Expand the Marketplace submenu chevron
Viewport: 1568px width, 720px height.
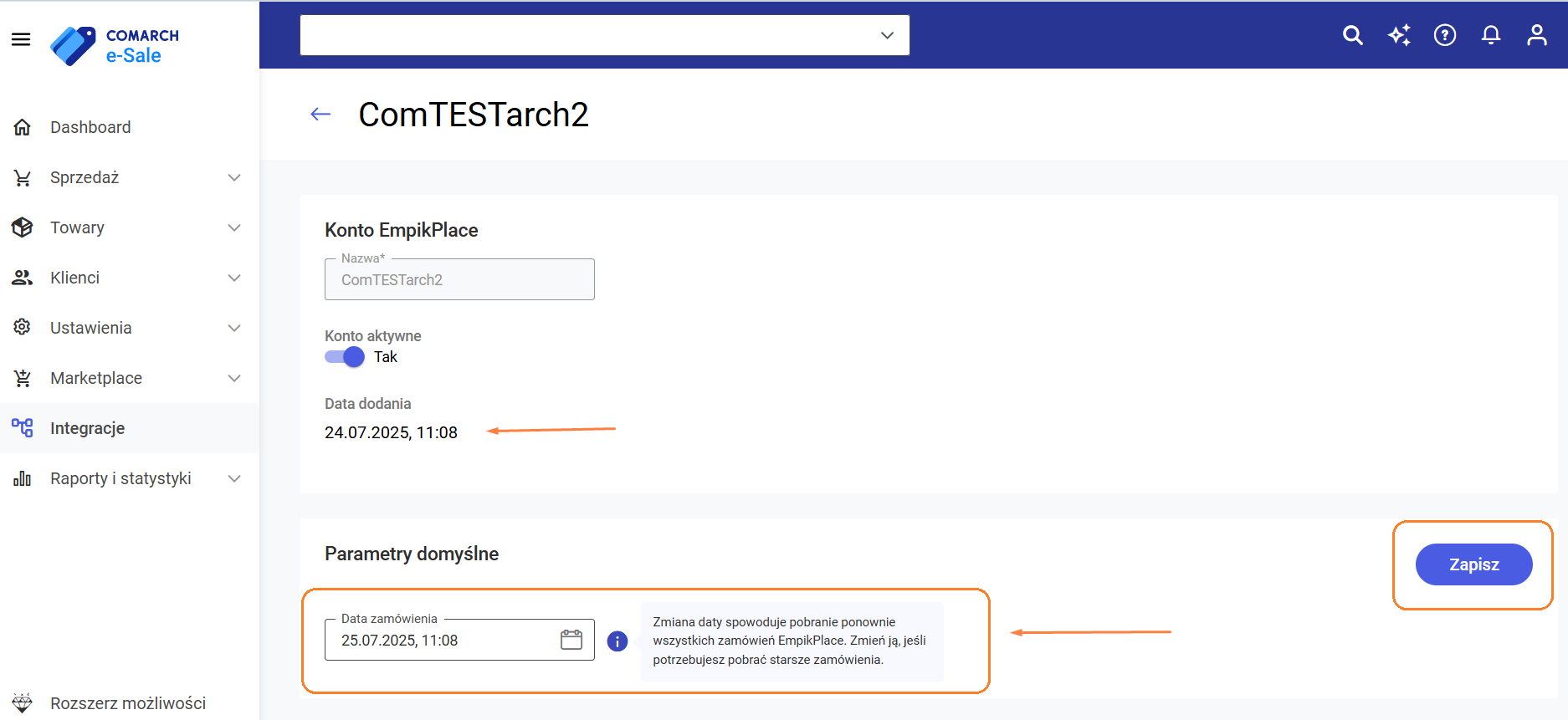[234, 378]
